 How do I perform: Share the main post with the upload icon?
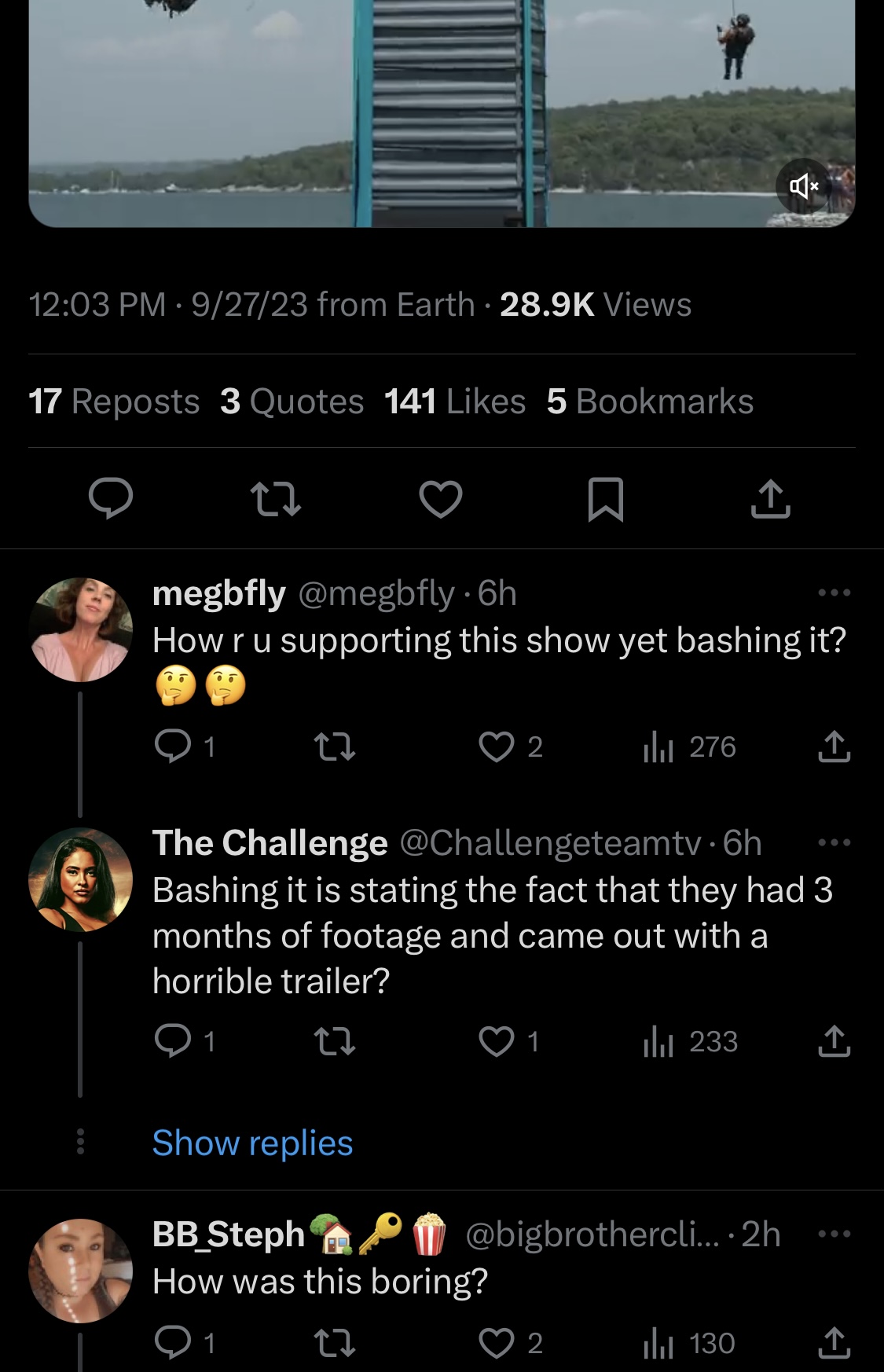[x=770, y=499]
